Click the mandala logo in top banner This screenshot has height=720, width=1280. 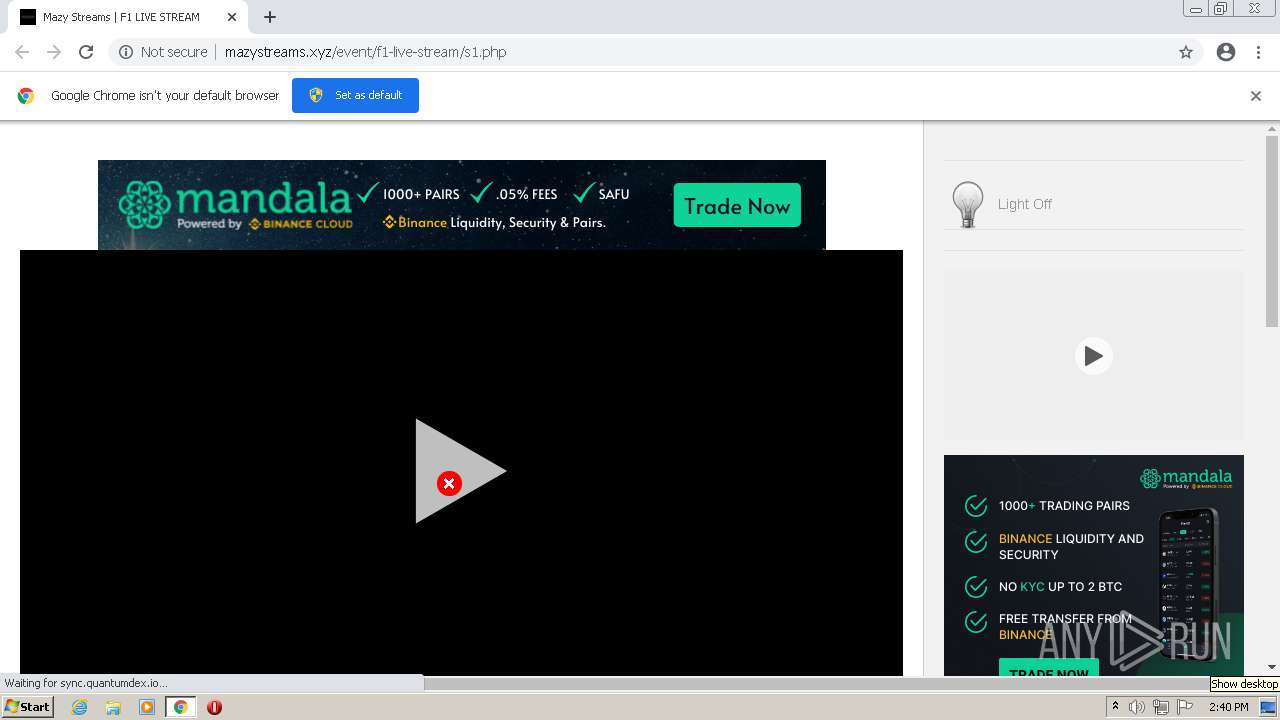tap(235, 204)
